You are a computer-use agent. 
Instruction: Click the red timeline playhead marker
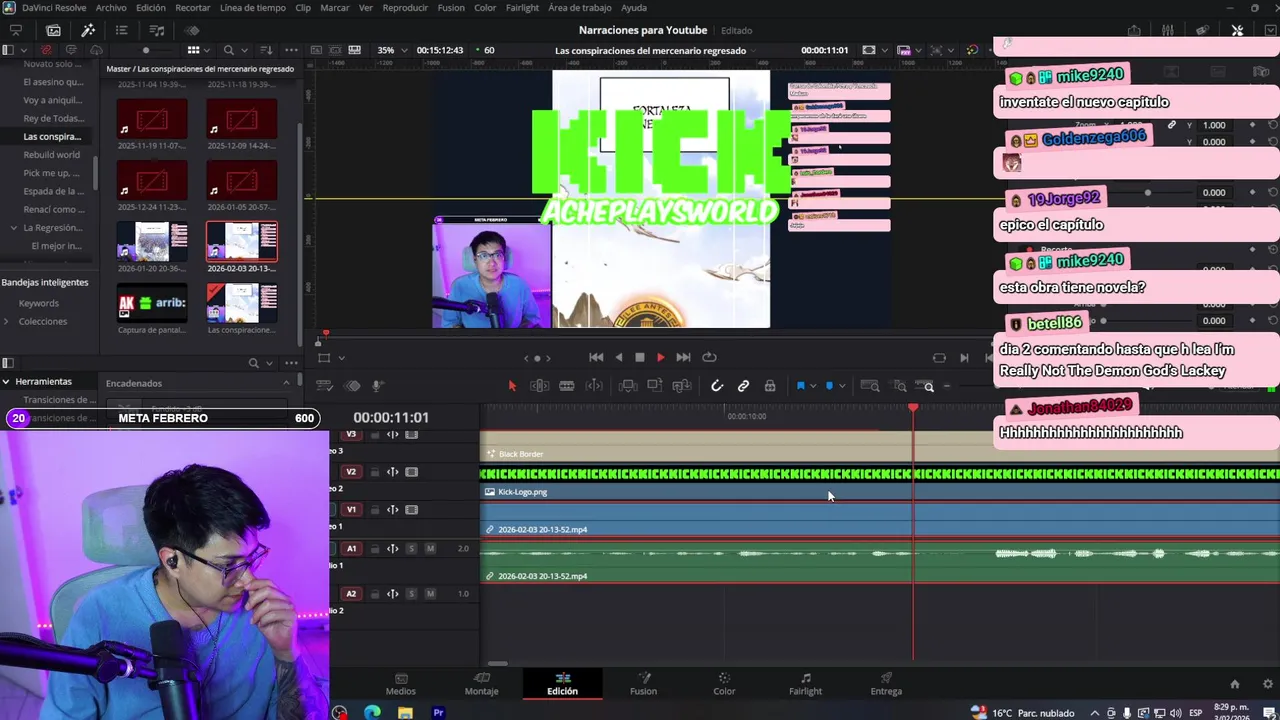coord(913,408)
